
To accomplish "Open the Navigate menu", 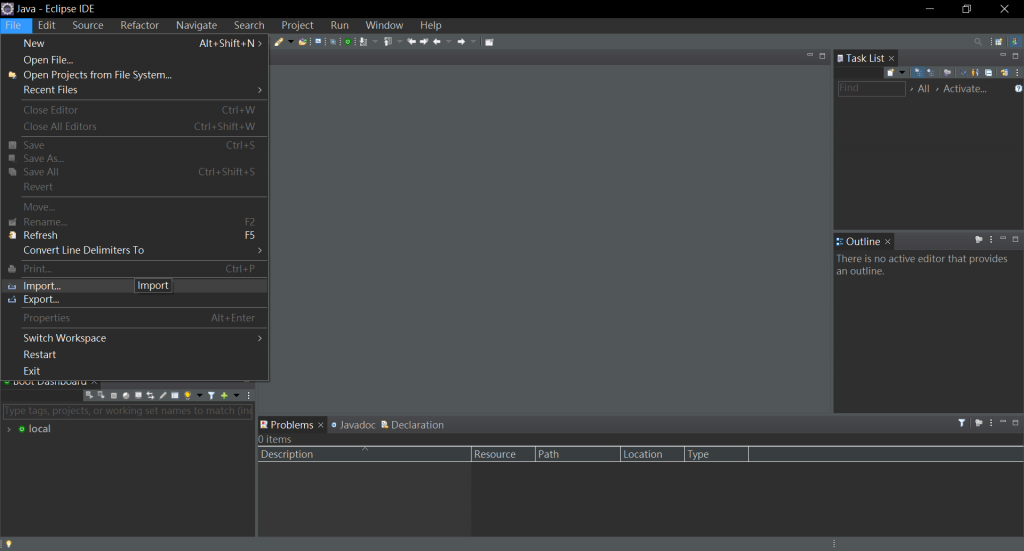I will tap(196, 25).
